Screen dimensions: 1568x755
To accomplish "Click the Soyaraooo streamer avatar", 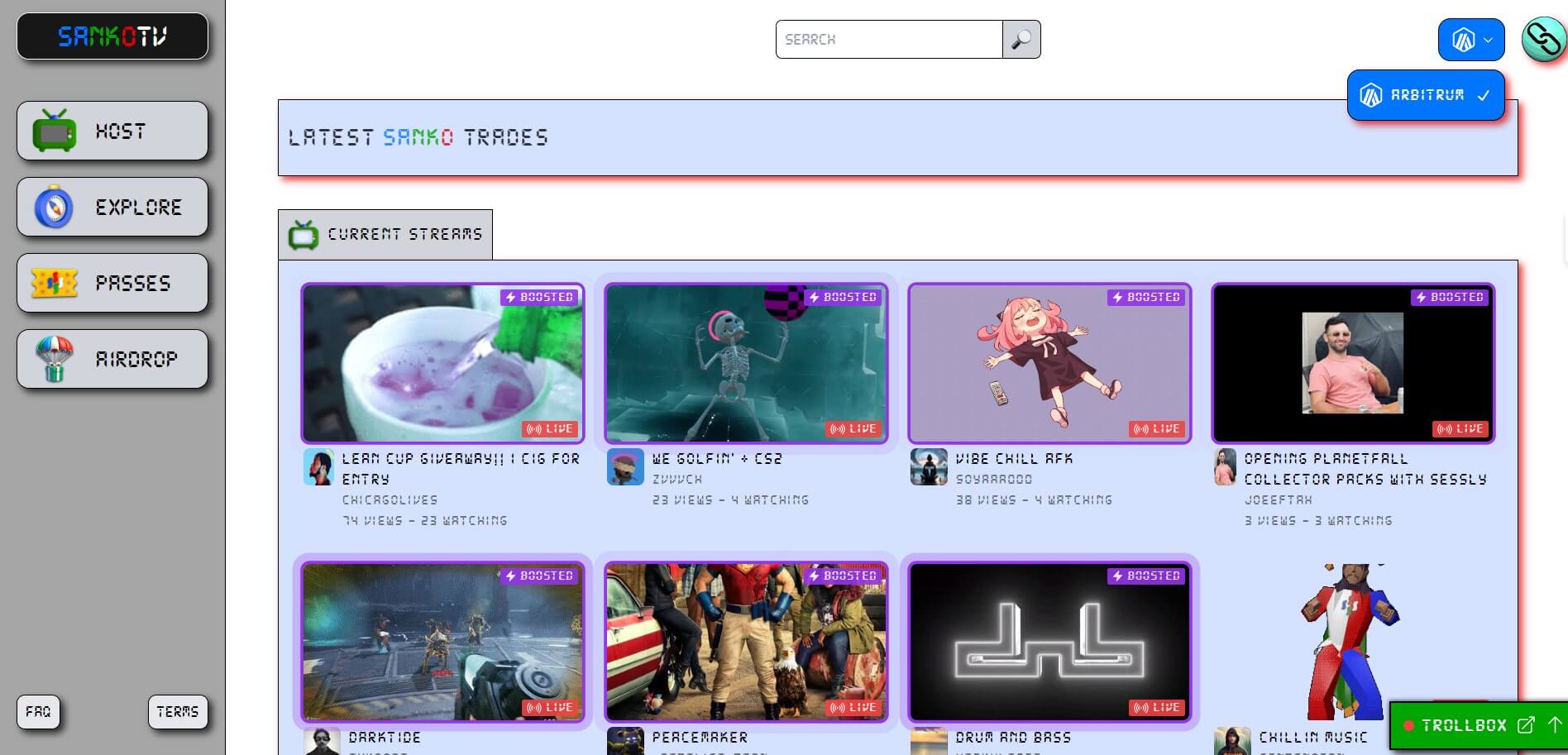I will [929, 467].
